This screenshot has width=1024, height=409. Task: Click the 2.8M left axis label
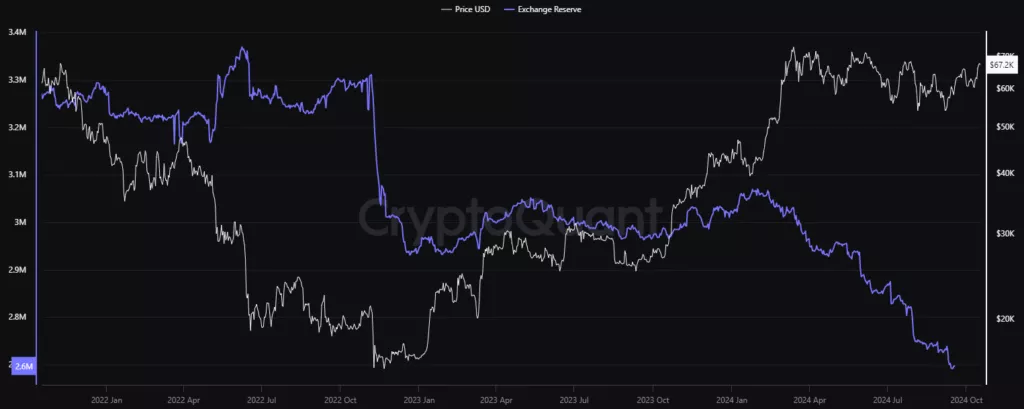(x=17, y=318)
